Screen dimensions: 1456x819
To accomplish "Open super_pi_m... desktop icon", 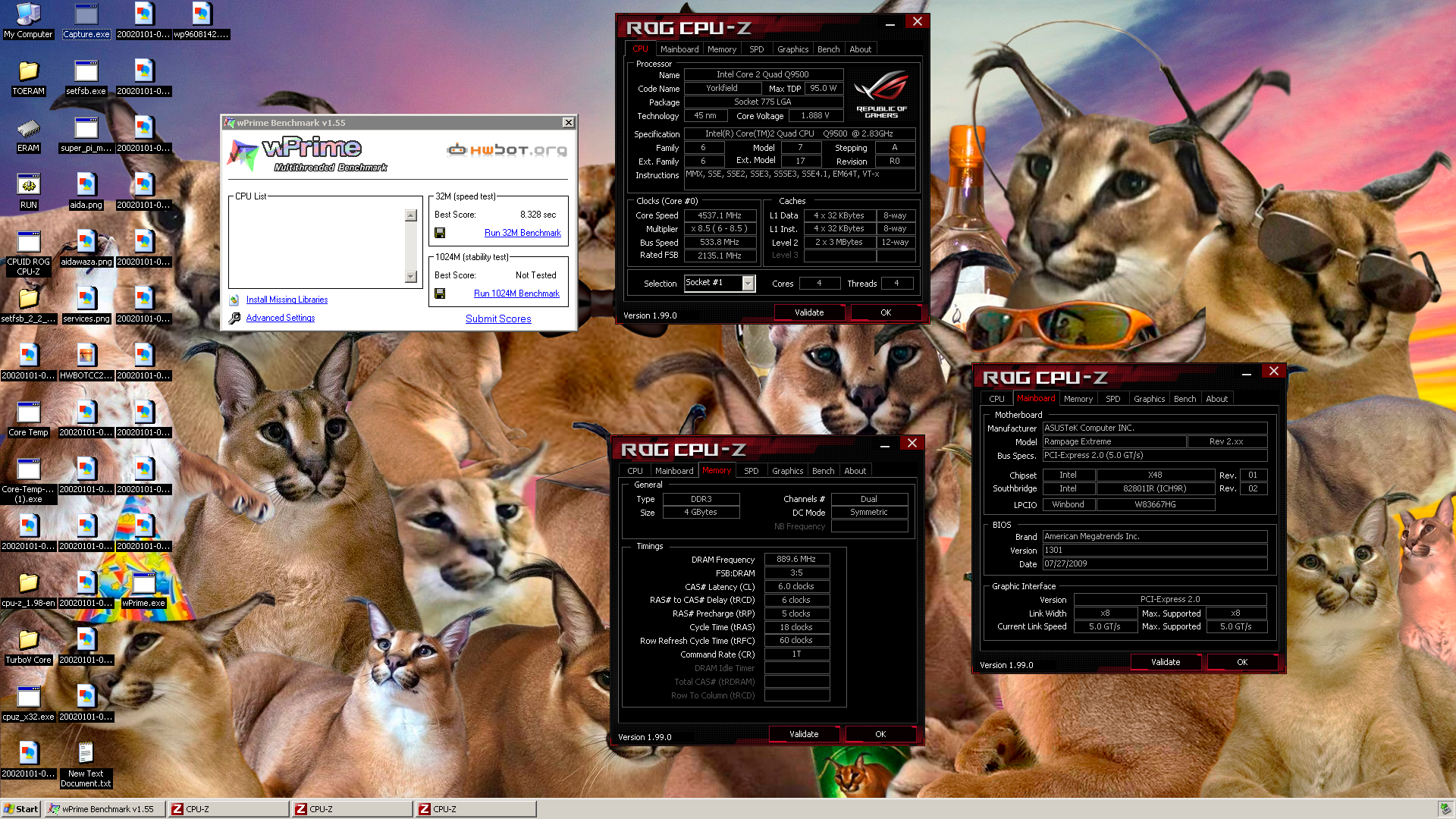I will [x=86, y=134].
